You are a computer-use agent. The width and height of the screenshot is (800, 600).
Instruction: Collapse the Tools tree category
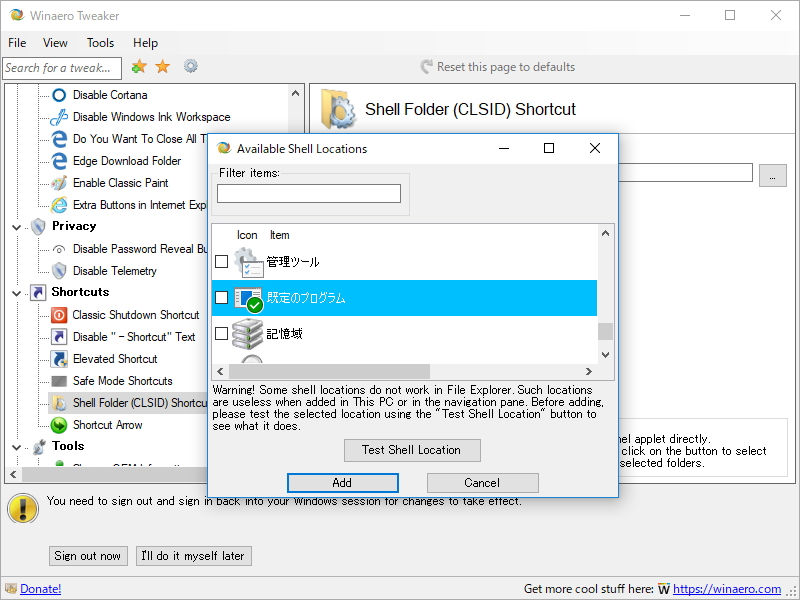click(x=16, y=447)
